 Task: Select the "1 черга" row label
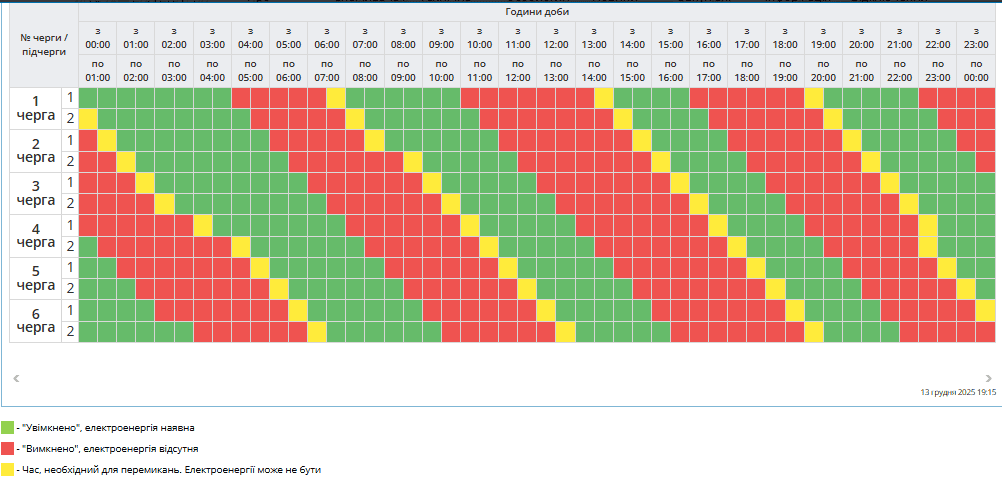(36, 108)
